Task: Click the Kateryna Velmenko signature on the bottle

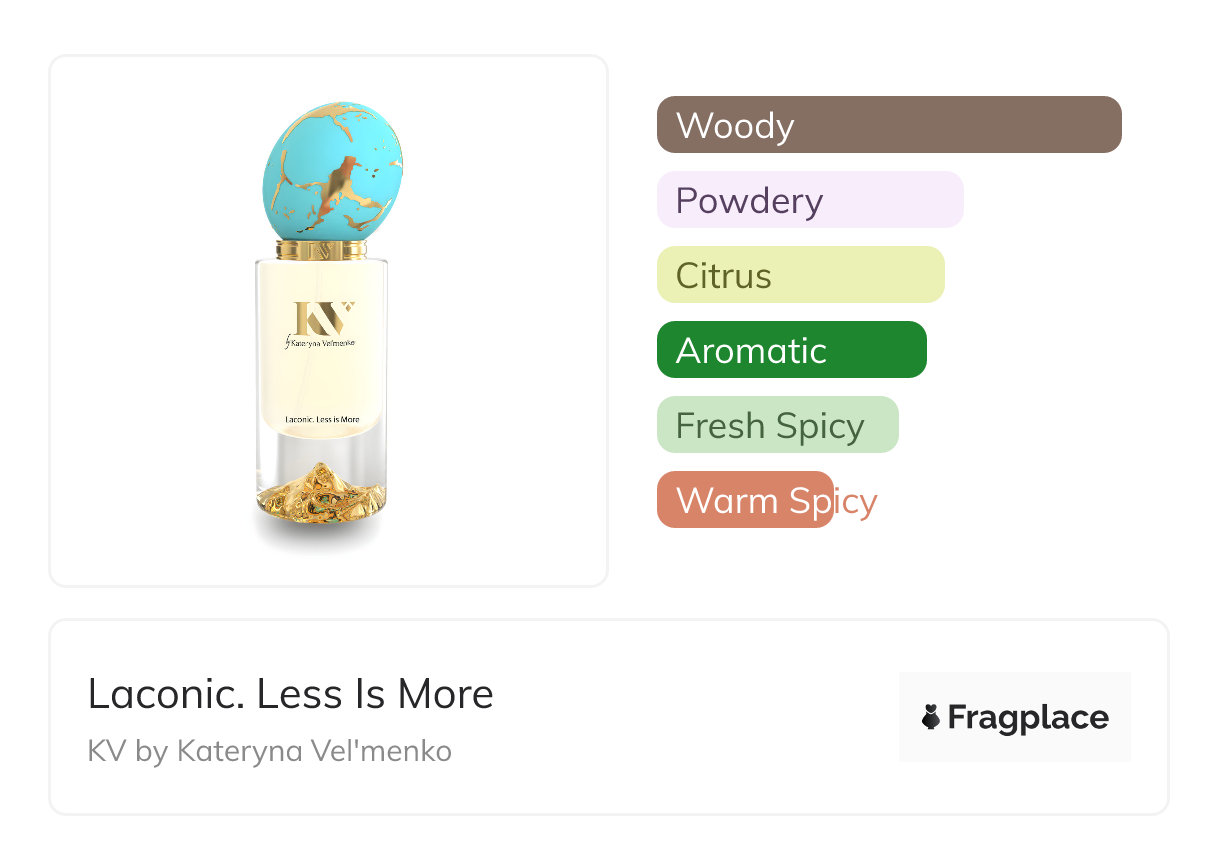Action: pos(322,343)
